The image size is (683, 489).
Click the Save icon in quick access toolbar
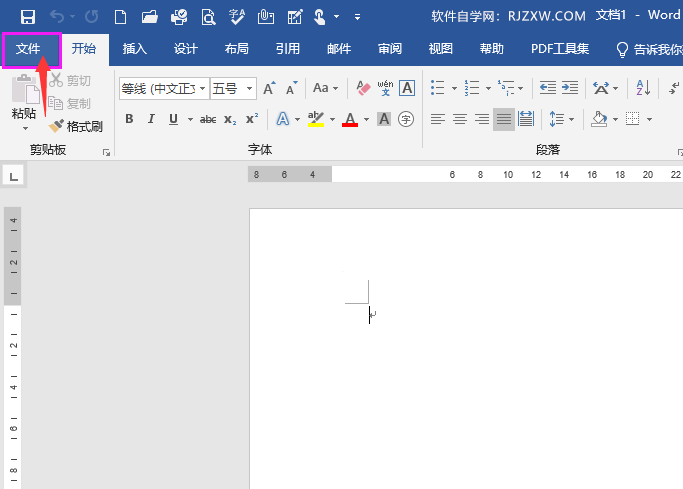click(x=28, y=17)
